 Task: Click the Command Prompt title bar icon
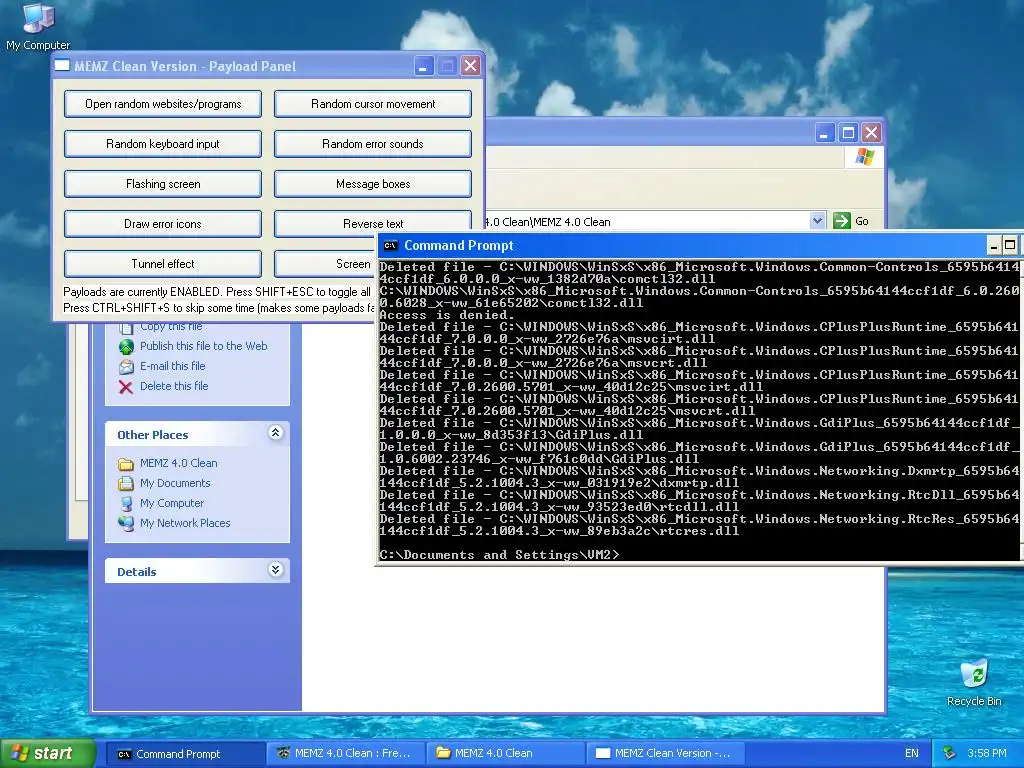pyautogui.click(x=391, y=246)
